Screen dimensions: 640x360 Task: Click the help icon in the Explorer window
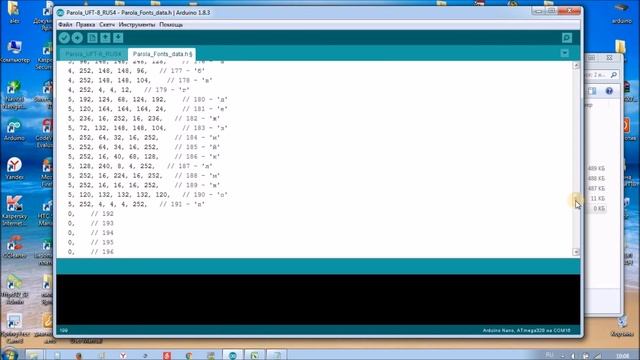coord(609,91)
